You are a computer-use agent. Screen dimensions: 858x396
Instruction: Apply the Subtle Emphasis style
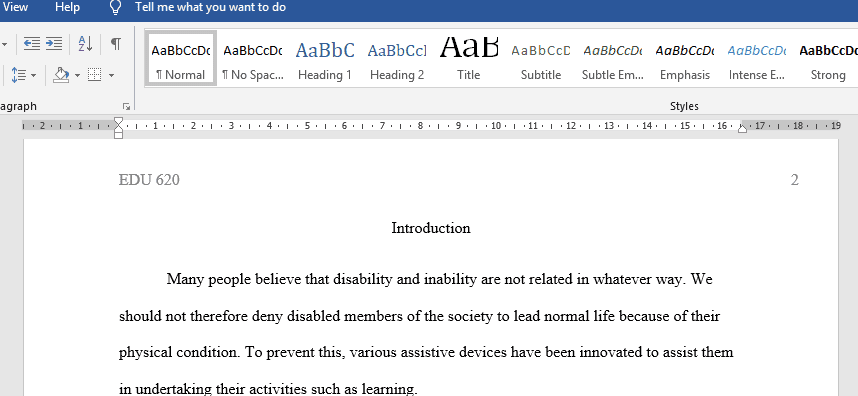(x=613, y=59)
